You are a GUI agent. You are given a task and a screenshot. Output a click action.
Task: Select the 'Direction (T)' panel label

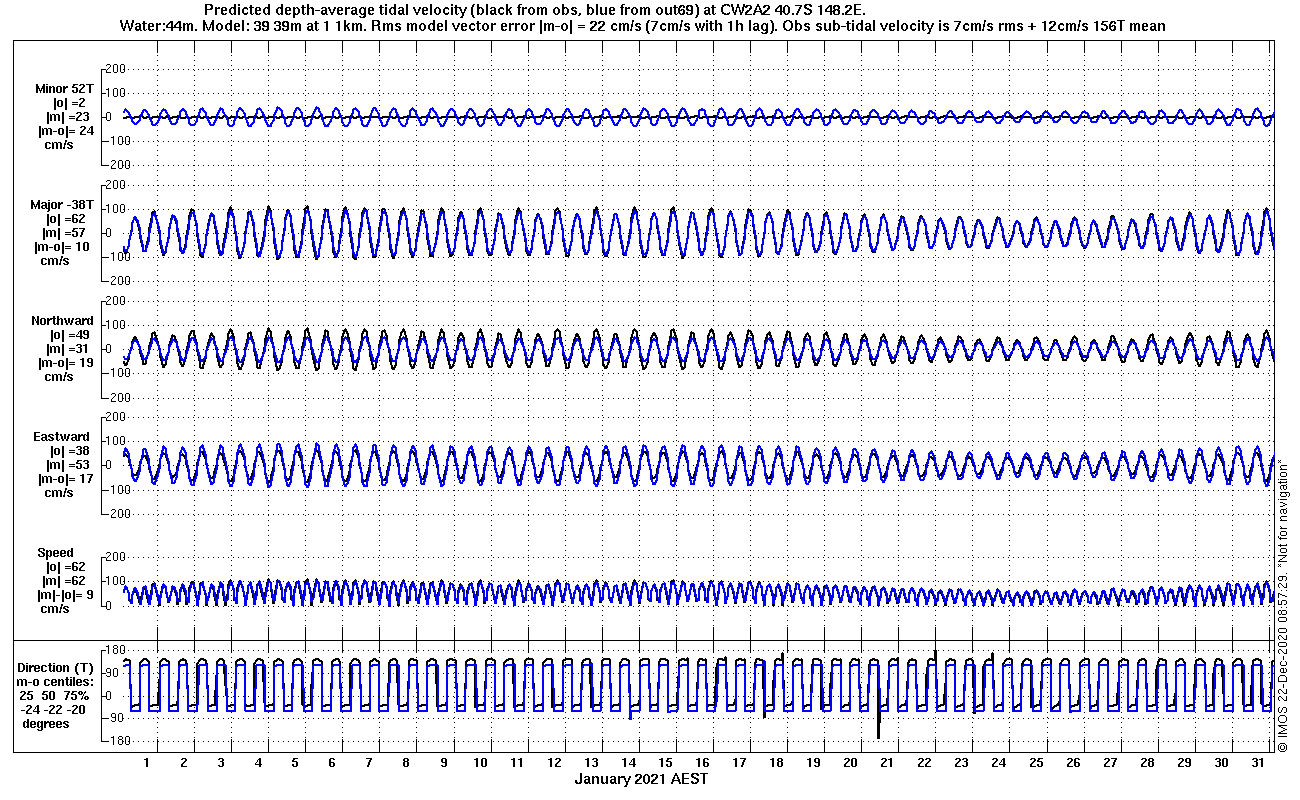57,667
